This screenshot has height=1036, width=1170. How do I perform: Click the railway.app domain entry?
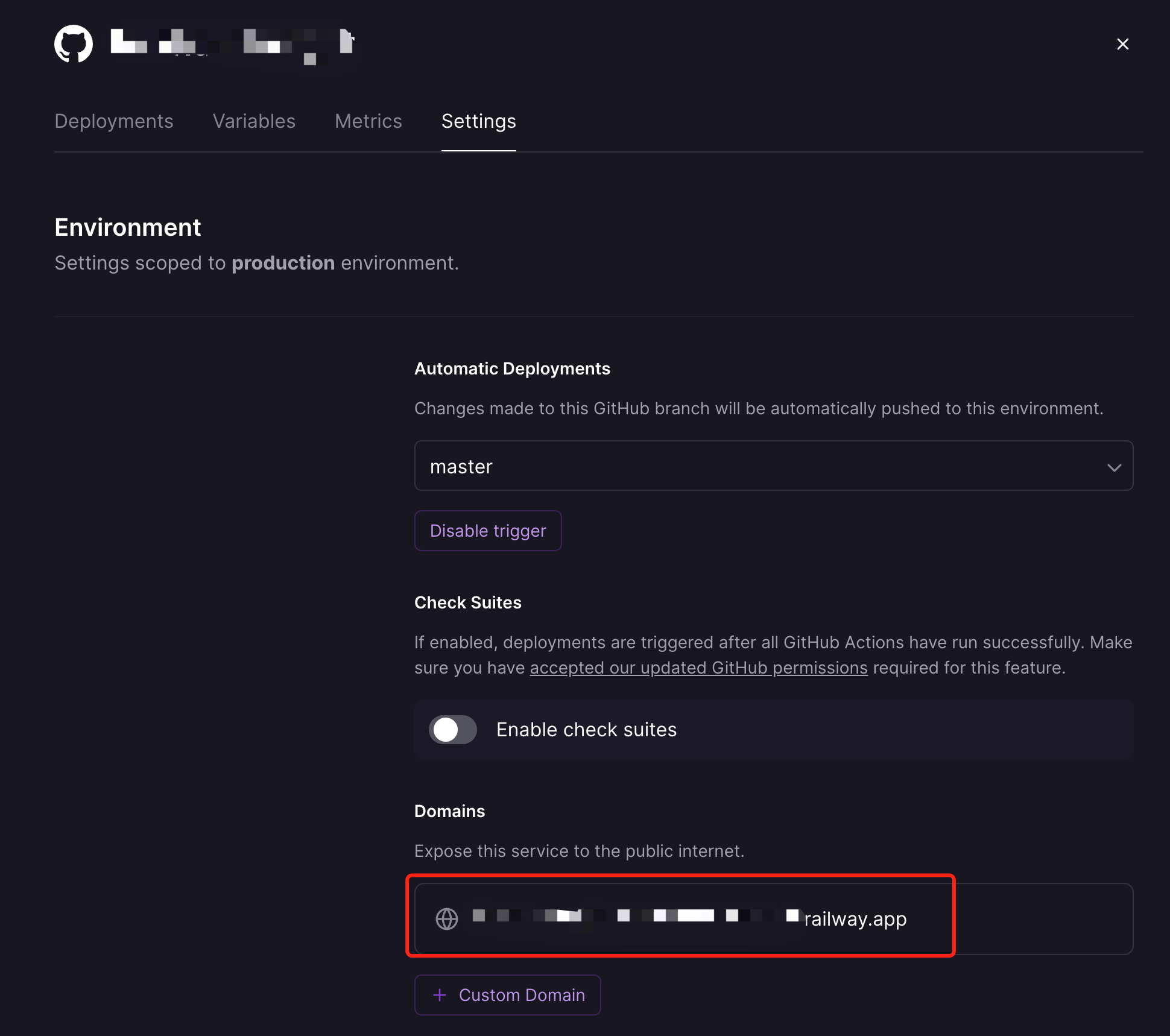(774, 919)
